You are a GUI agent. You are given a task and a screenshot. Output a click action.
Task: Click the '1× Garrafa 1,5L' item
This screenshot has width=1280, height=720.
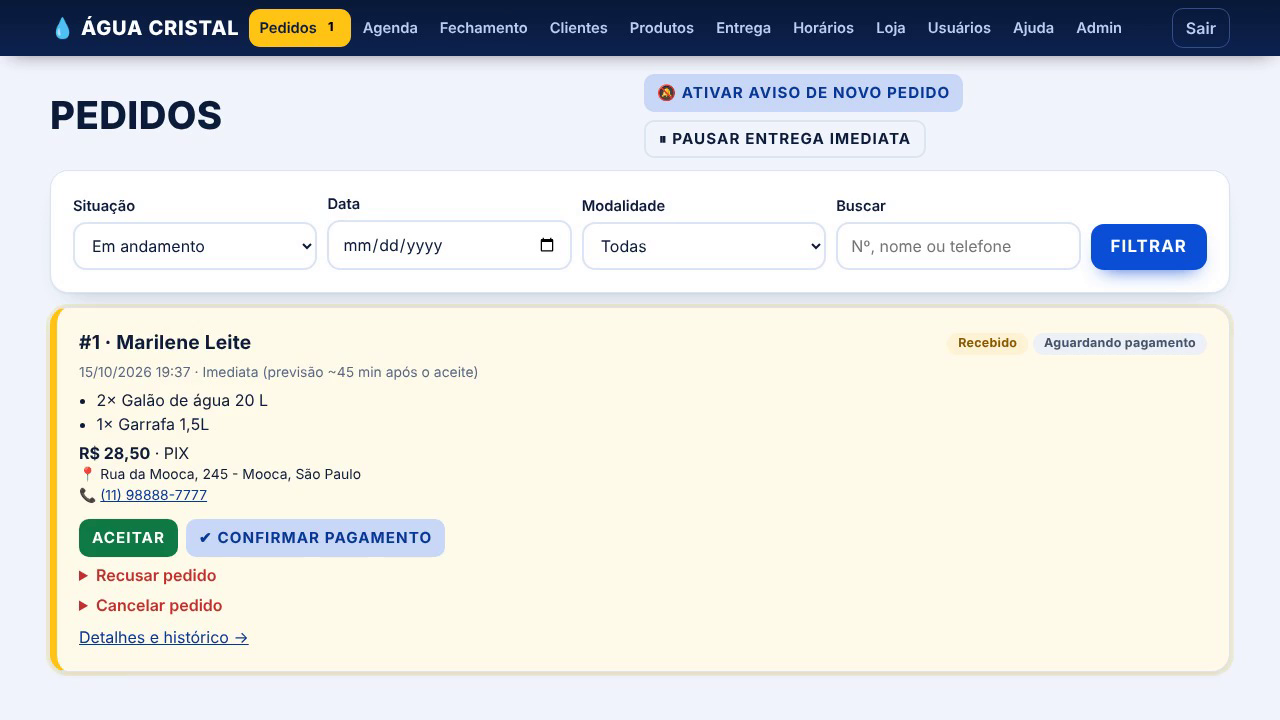(153, 424)
